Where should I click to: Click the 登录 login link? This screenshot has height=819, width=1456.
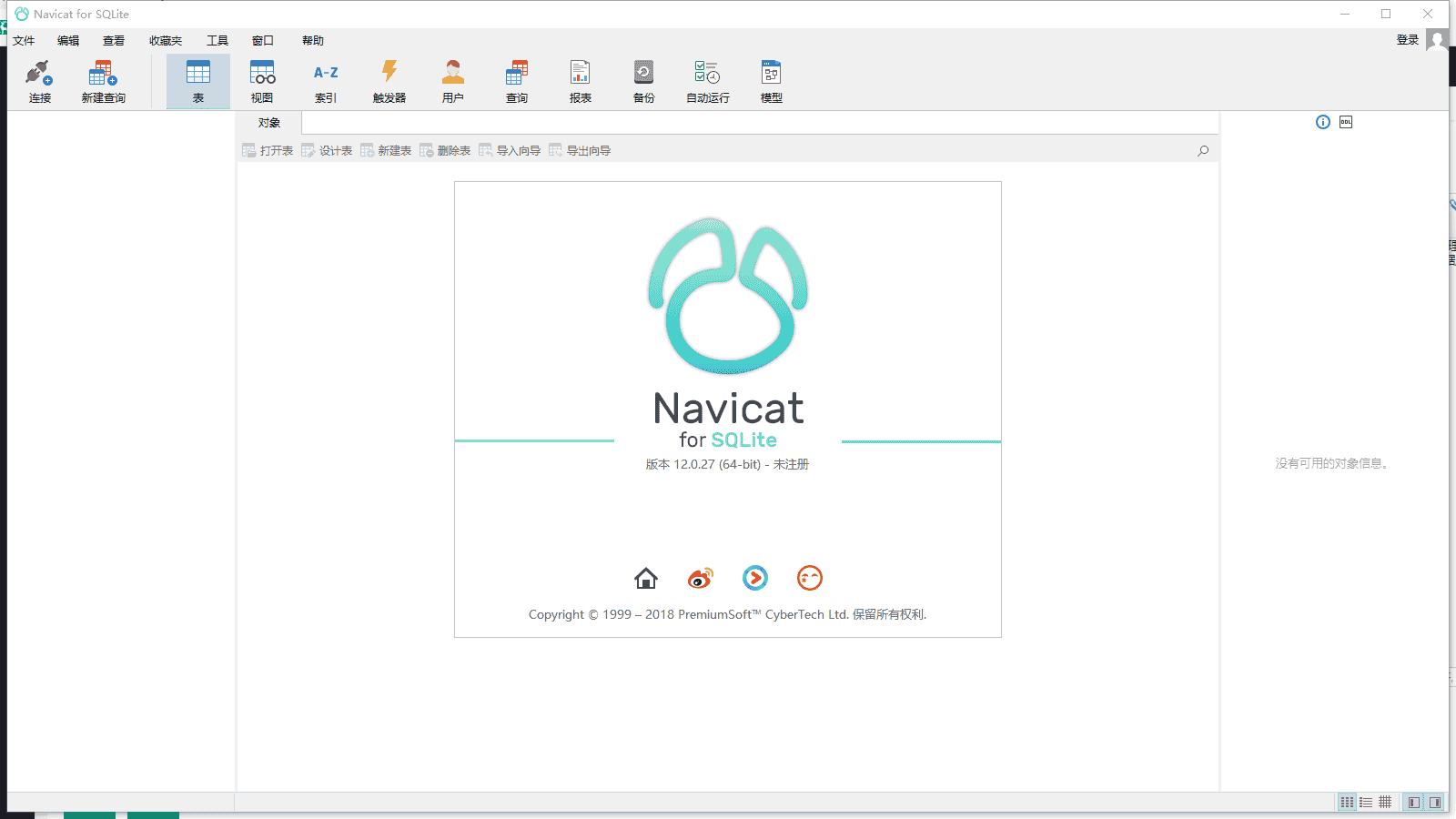tap(1407, 39)
